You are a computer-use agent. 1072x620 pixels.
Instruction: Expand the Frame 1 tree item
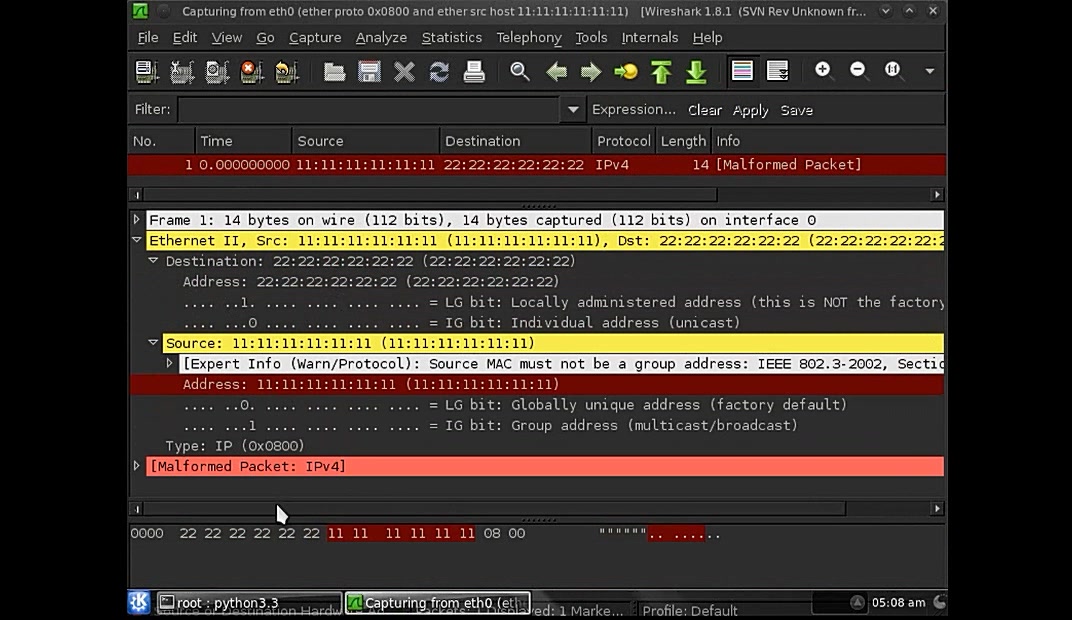(137, 219)
